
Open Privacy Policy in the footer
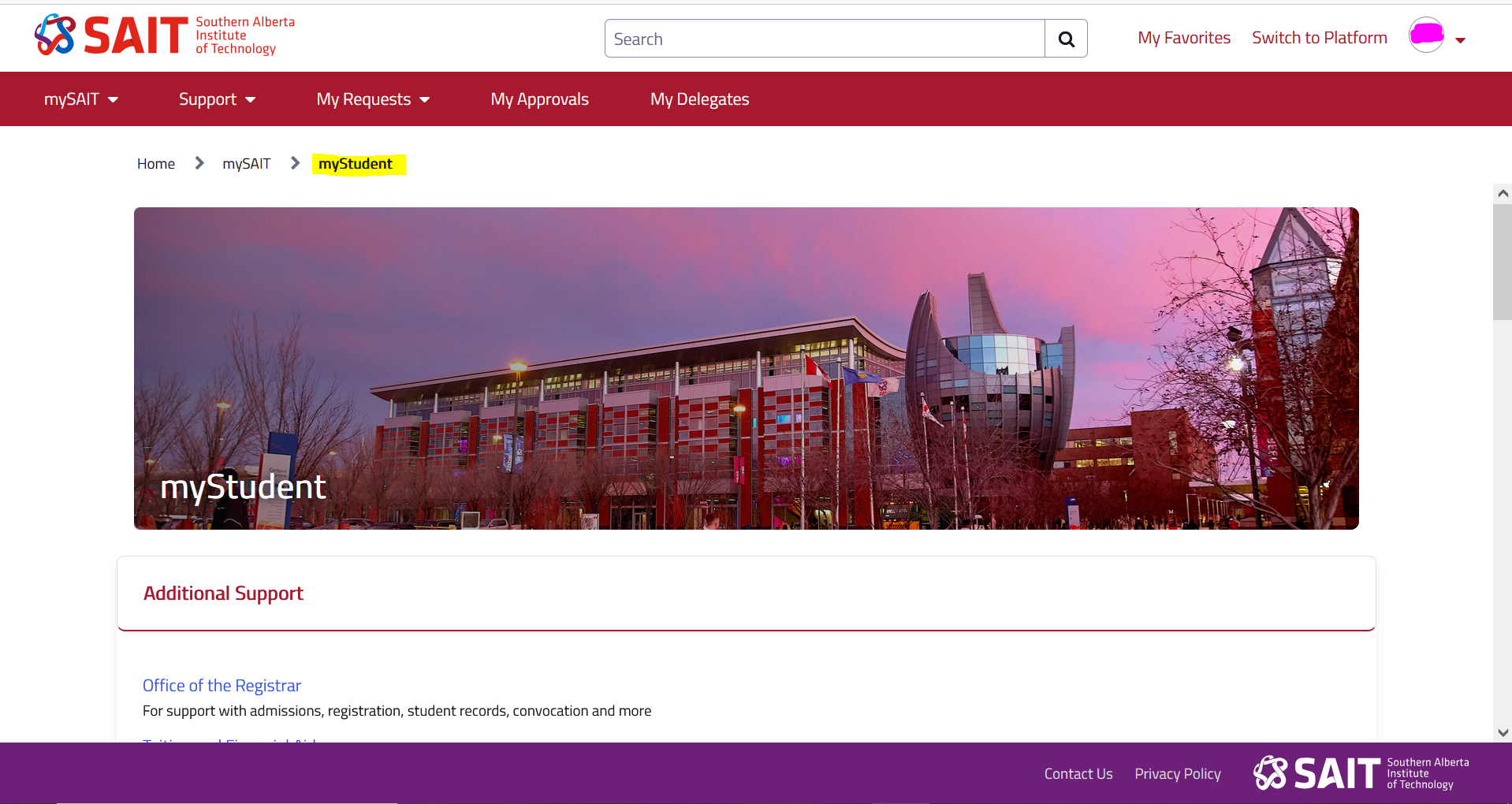click(x=1178, y=774)
